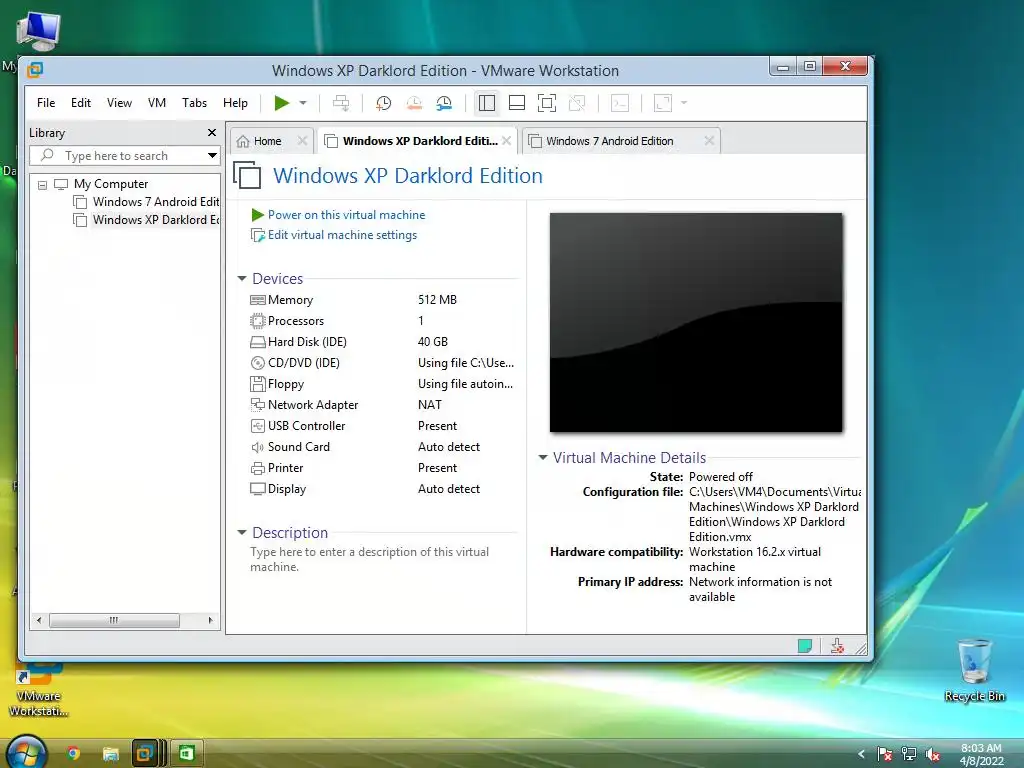This screenshot has width=1024, height=768.
Task: Click the virtual machine screen thumbnail
Action: pos(696,323)
